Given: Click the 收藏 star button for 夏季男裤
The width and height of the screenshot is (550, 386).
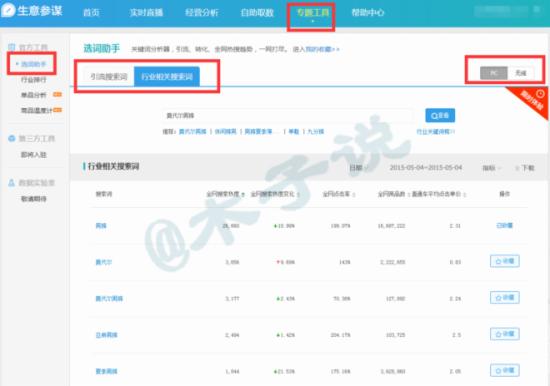Looking at the screenshot, I should [x=505, y=371].
